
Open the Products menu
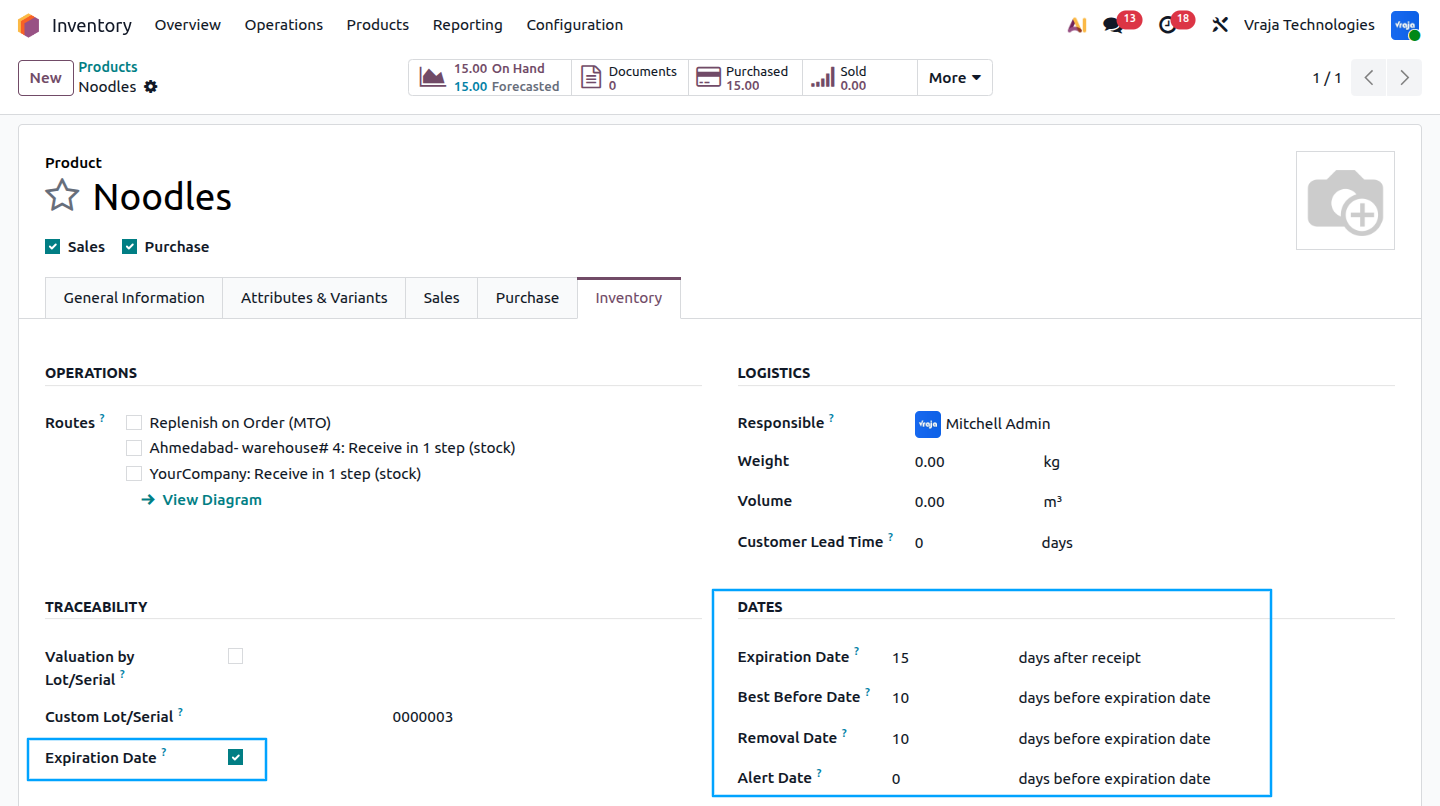378,25
